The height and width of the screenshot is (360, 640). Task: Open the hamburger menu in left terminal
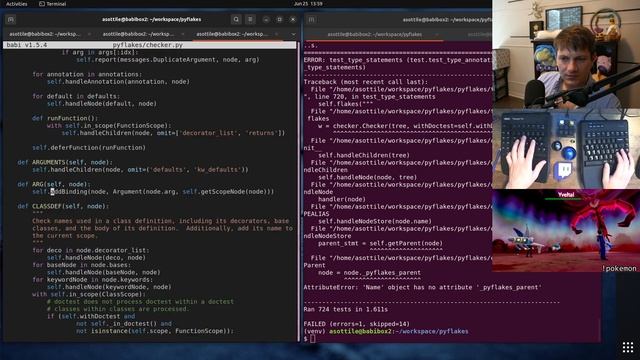click(x=250, y=19)
